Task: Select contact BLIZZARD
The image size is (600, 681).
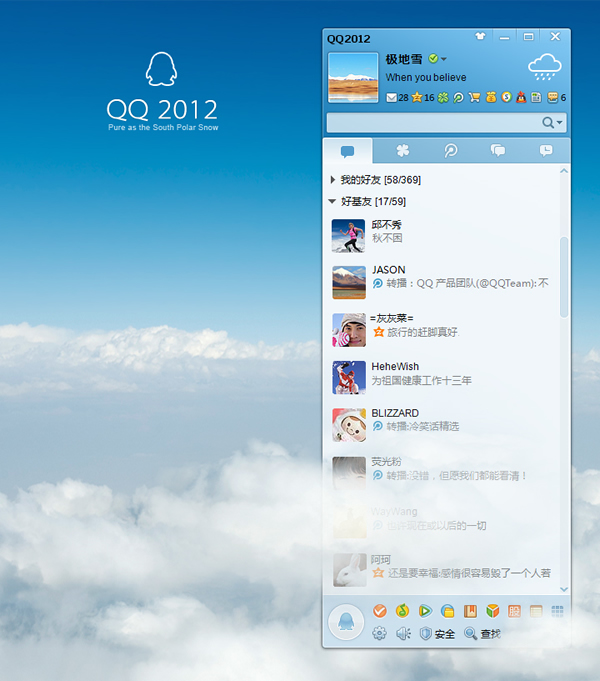Action: pos(442,424)
